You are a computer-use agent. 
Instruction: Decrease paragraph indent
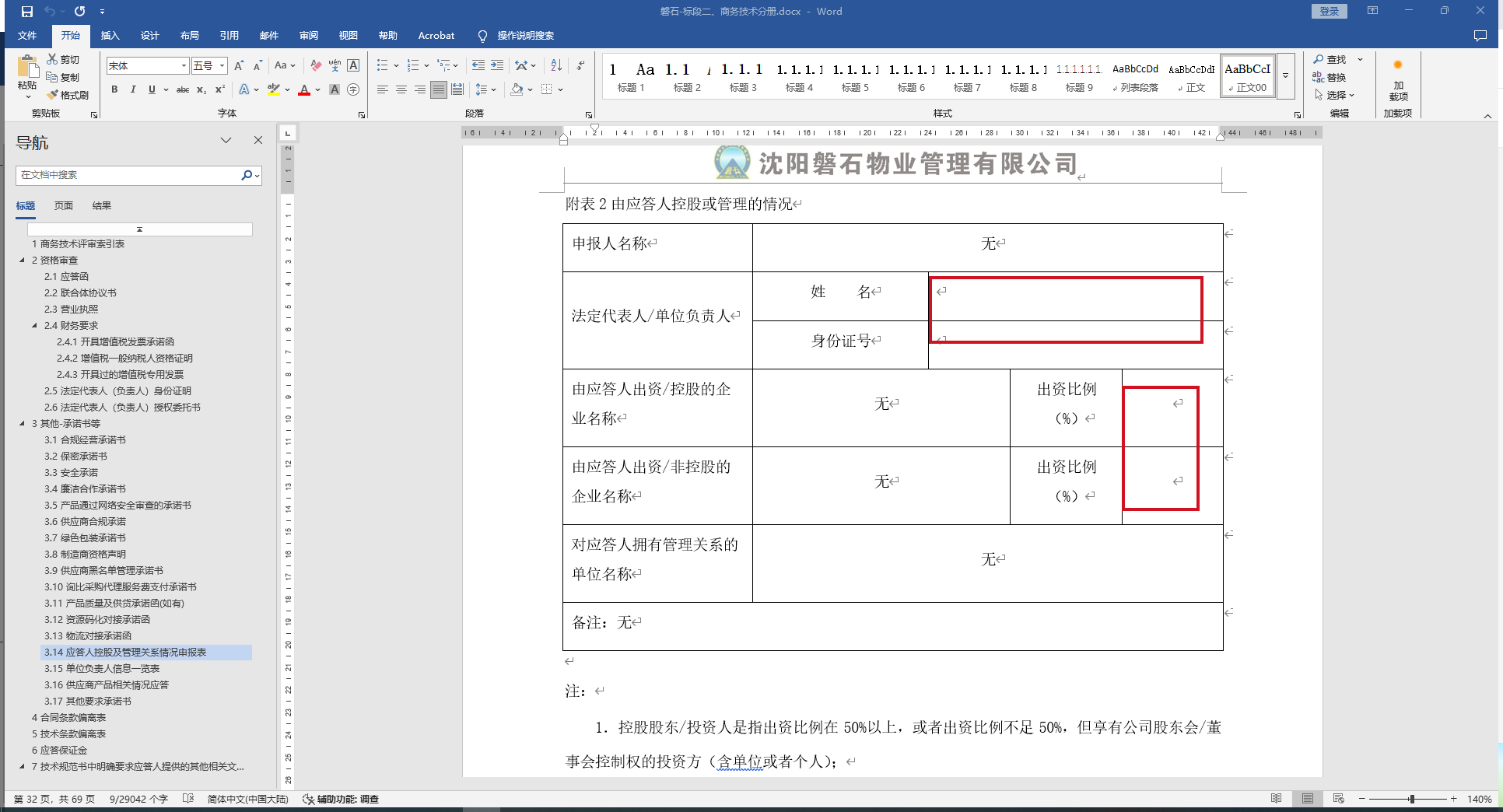478,65
